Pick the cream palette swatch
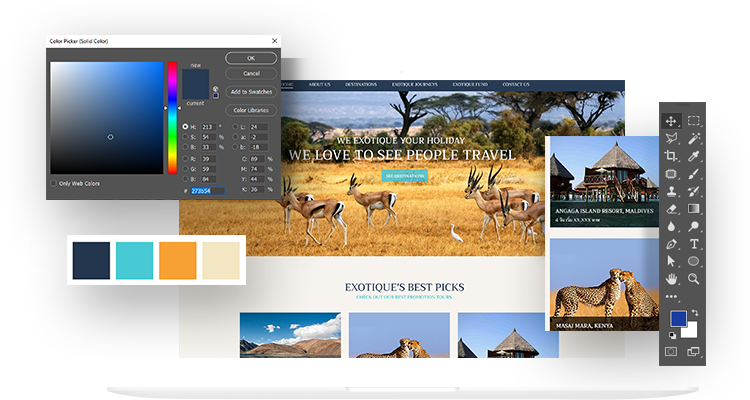The image size is (750, 400). tap(221, 260)
